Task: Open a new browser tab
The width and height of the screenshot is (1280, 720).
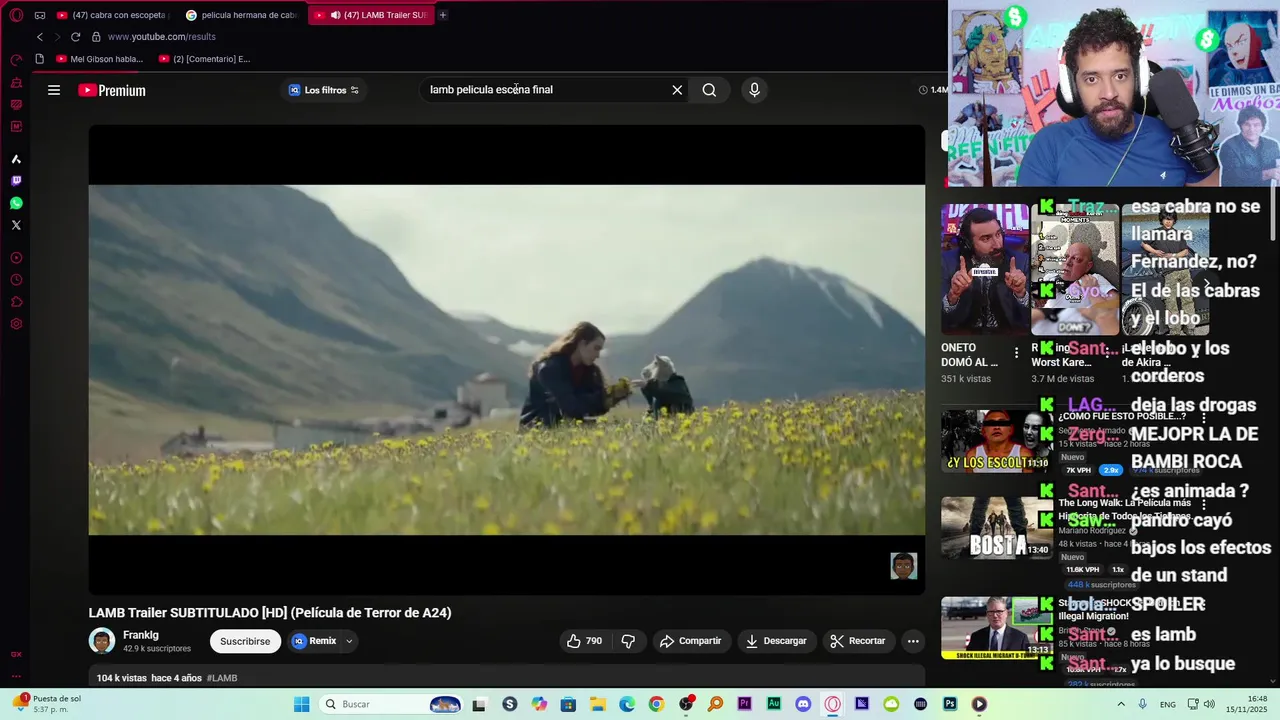Action: 443,15
